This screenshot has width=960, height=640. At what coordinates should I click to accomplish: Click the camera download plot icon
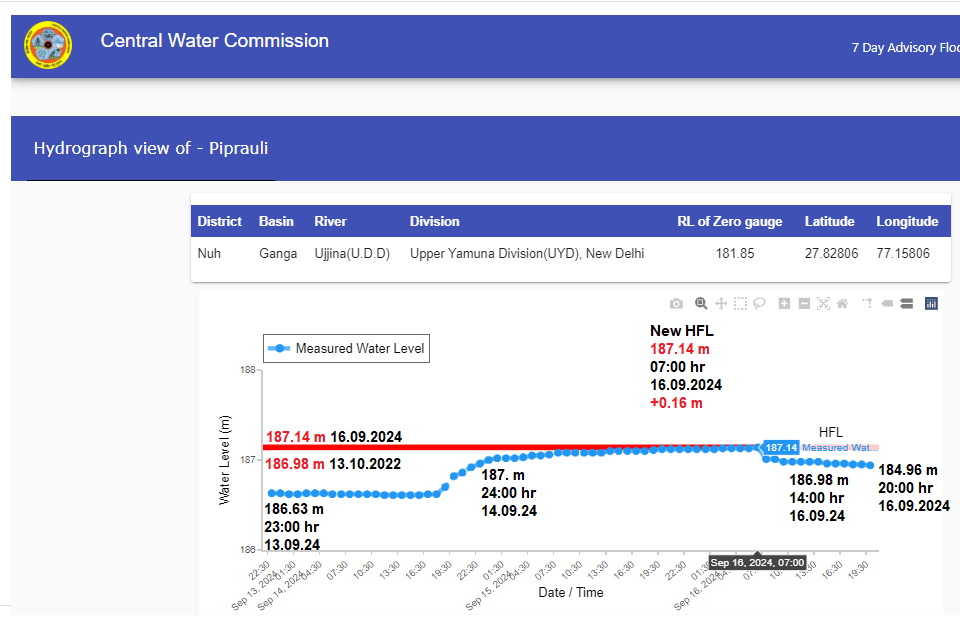[x=677, y=304]
